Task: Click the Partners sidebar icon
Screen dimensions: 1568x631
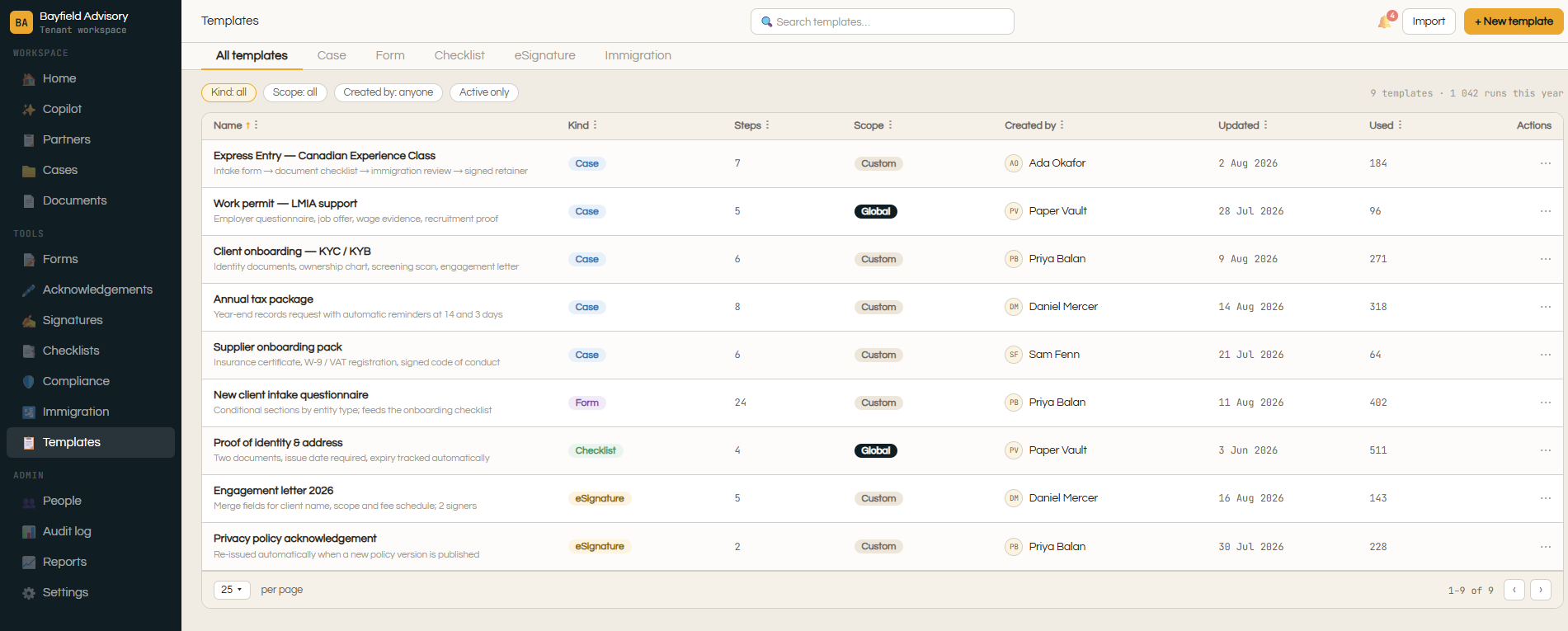Action: pos(29,140)
